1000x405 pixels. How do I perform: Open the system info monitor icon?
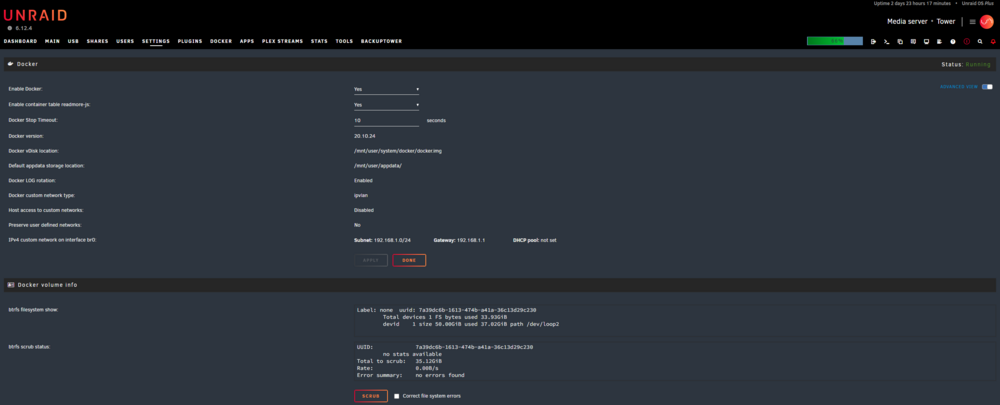(x=926, y=41)
